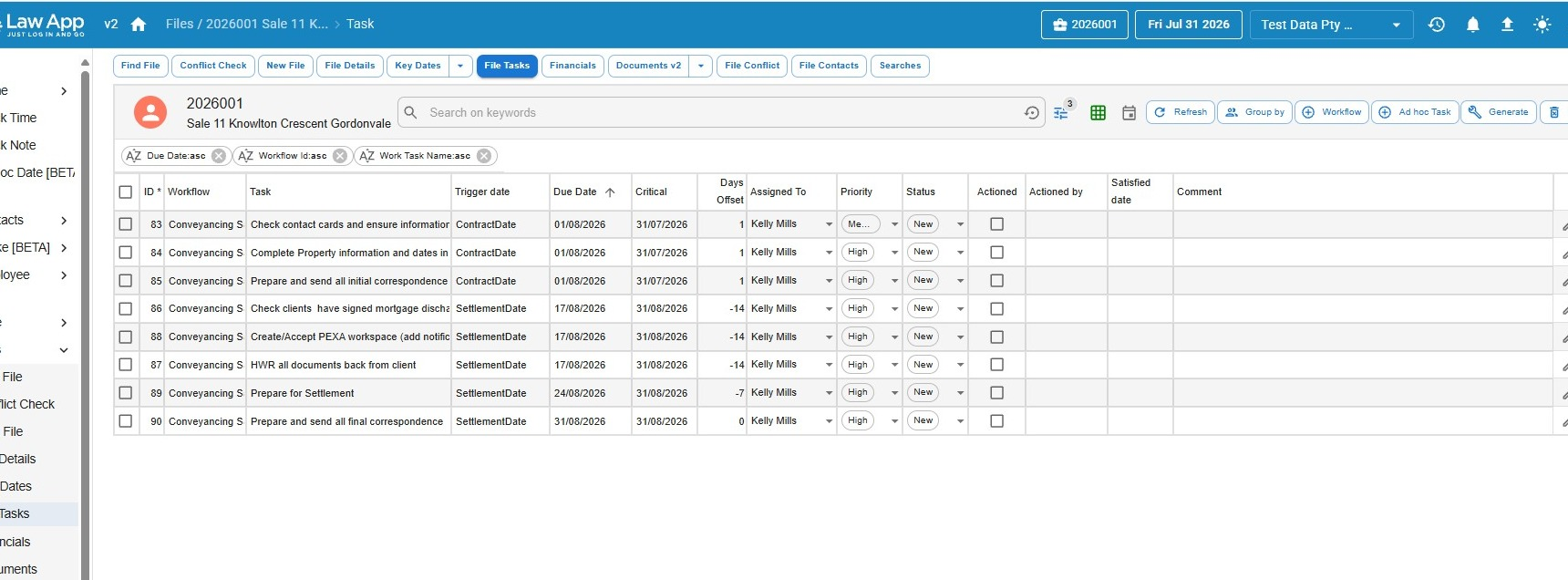Screen dimensions: 1568x580
Task: Open Assigned To dropdown for task 88
Action: 829,337
